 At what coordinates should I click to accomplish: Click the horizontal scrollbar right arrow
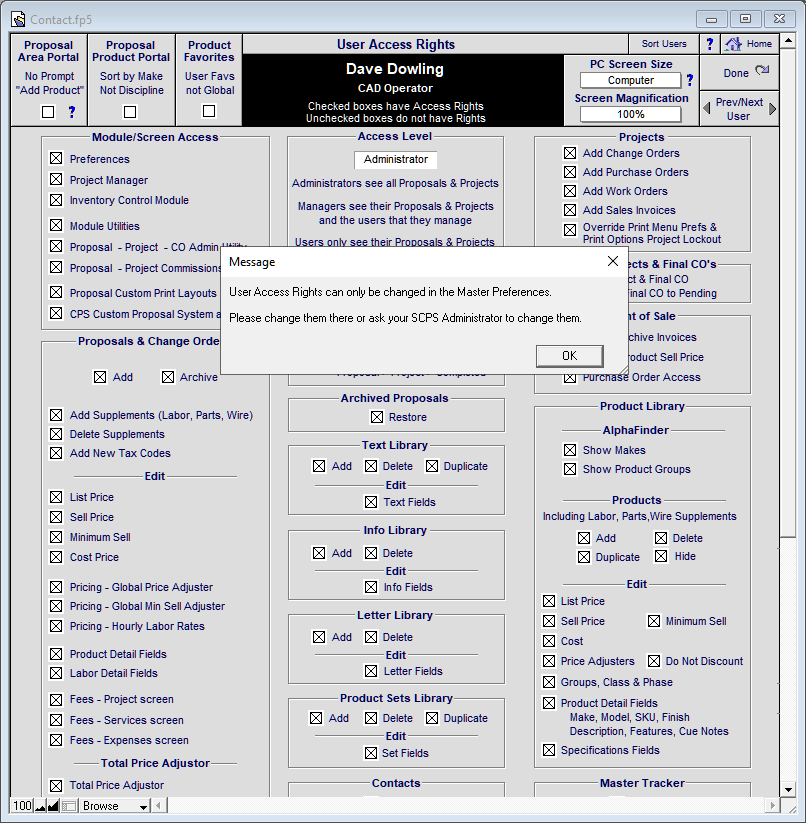[x=772, y=806]
